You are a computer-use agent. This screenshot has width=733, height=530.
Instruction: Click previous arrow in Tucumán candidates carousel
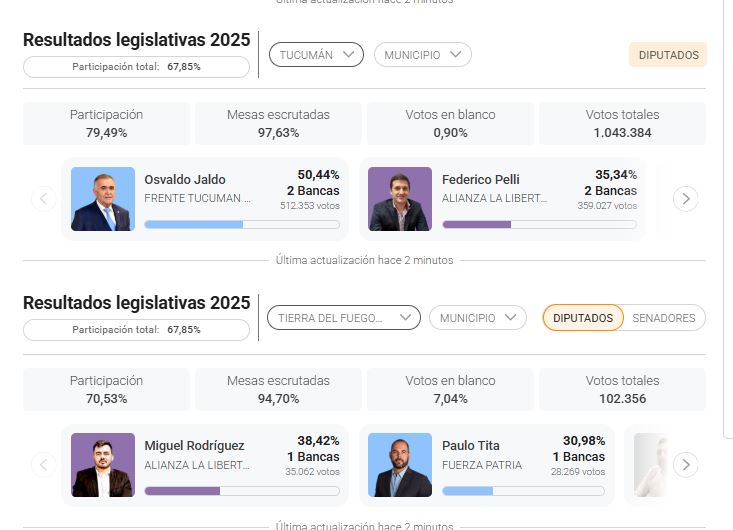pyautogui.click(x=43, y=199)
